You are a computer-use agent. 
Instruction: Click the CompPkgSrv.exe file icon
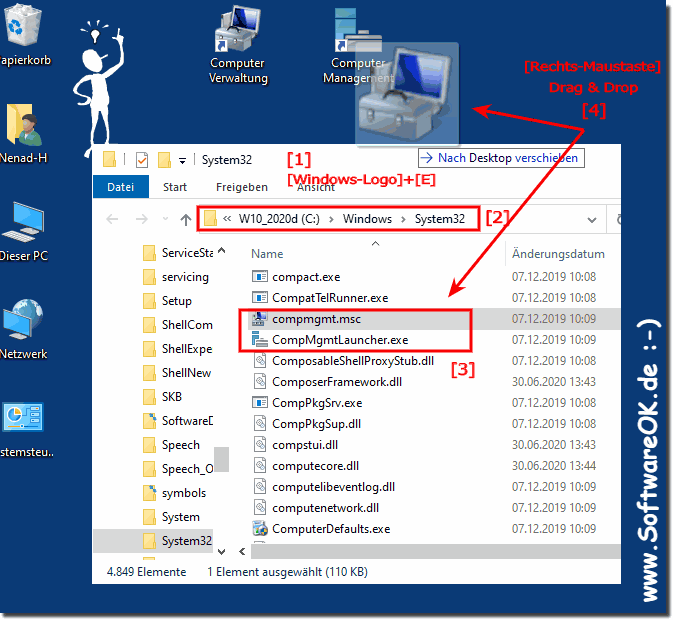[260, 403]
